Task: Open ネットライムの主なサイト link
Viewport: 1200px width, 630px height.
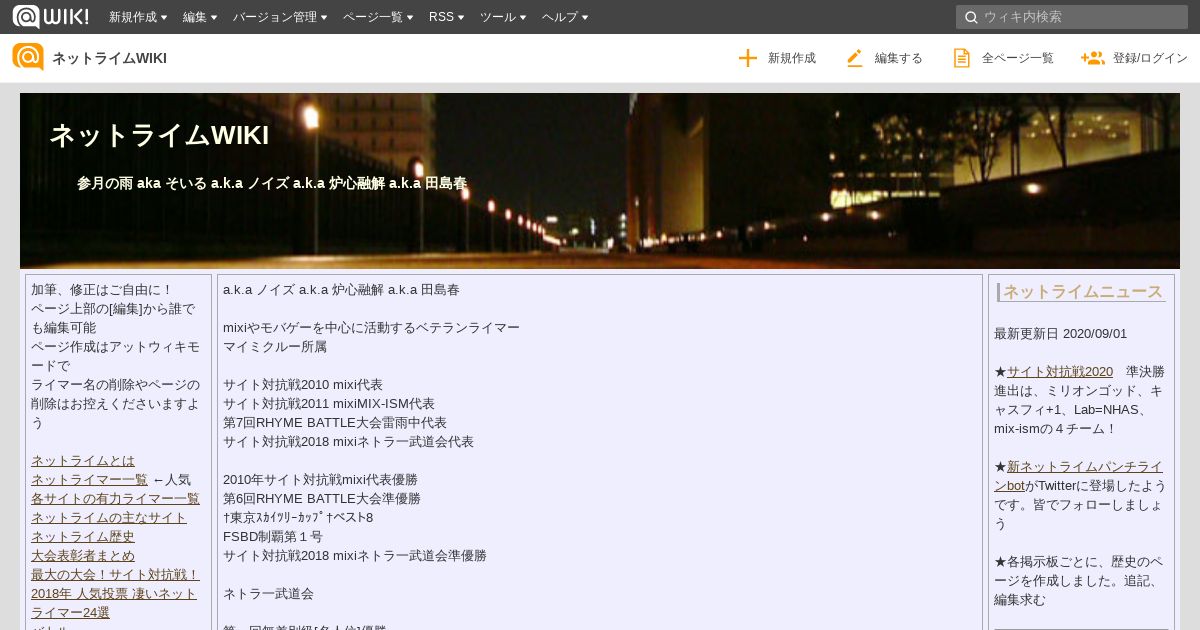Action: coord(109,518)
